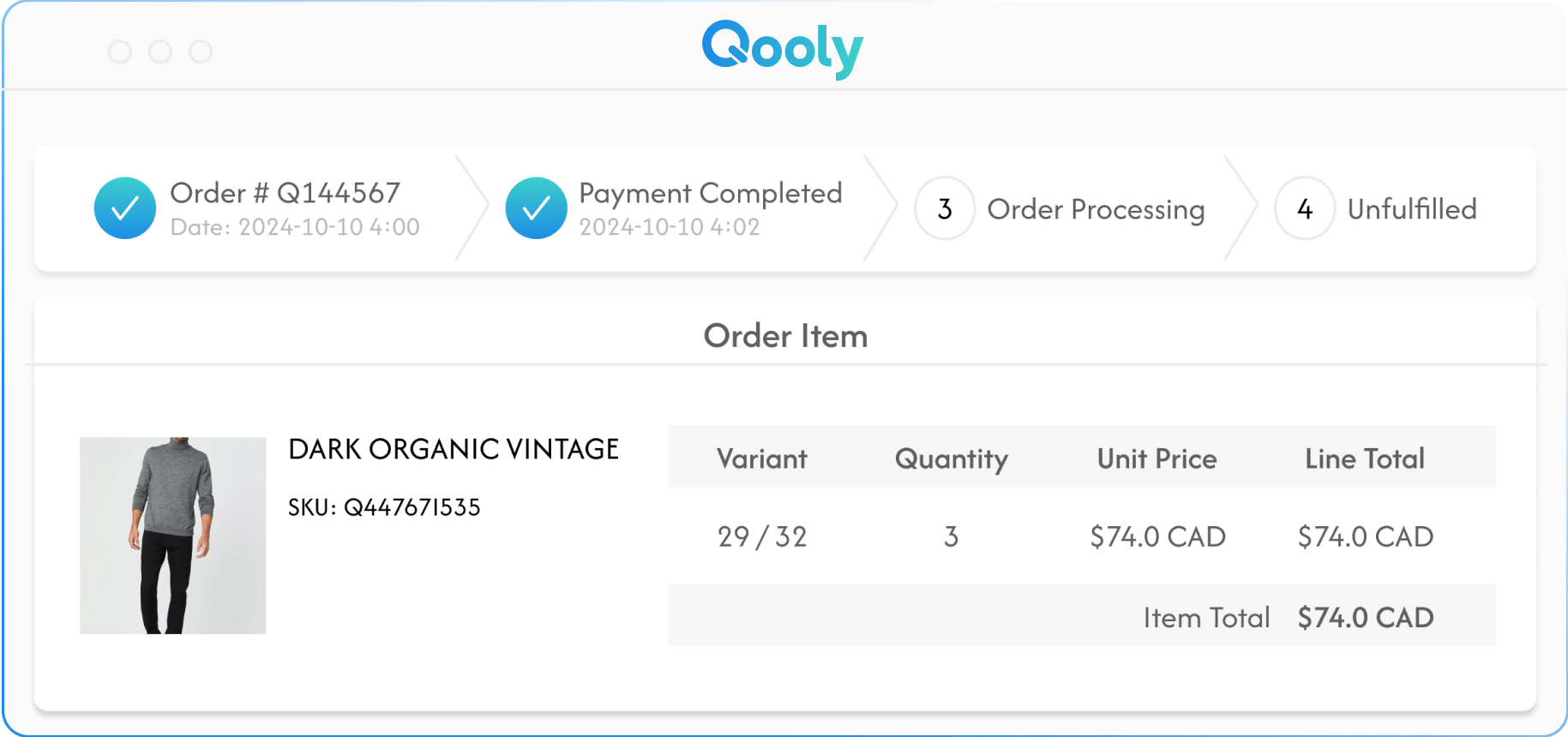Click the Unit Price column header
The image size is (1568, 737).
click(x=1157, y=459)
